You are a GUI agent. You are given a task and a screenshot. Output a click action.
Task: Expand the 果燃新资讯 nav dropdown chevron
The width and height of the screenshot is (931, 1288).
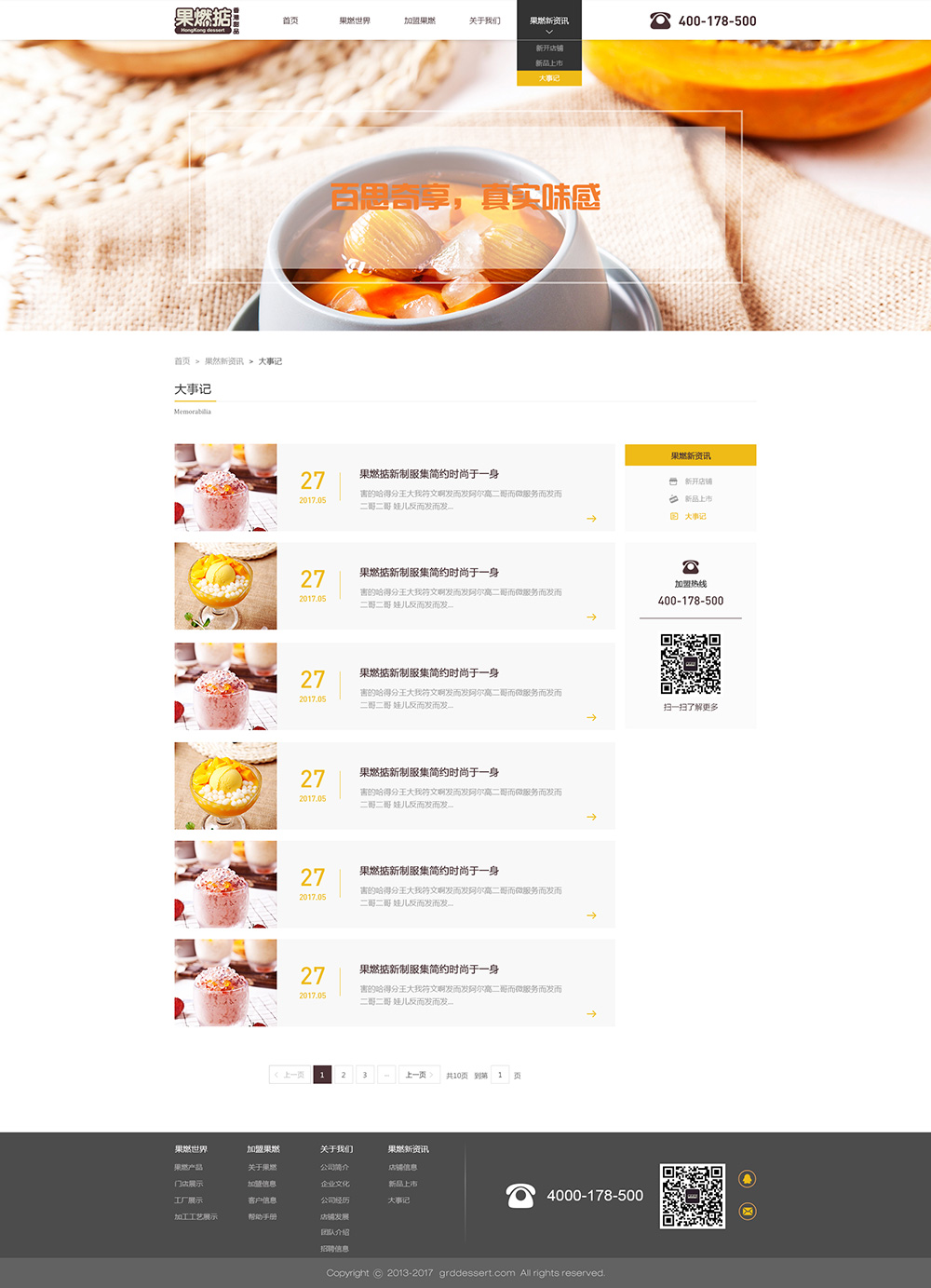point(549,33)
